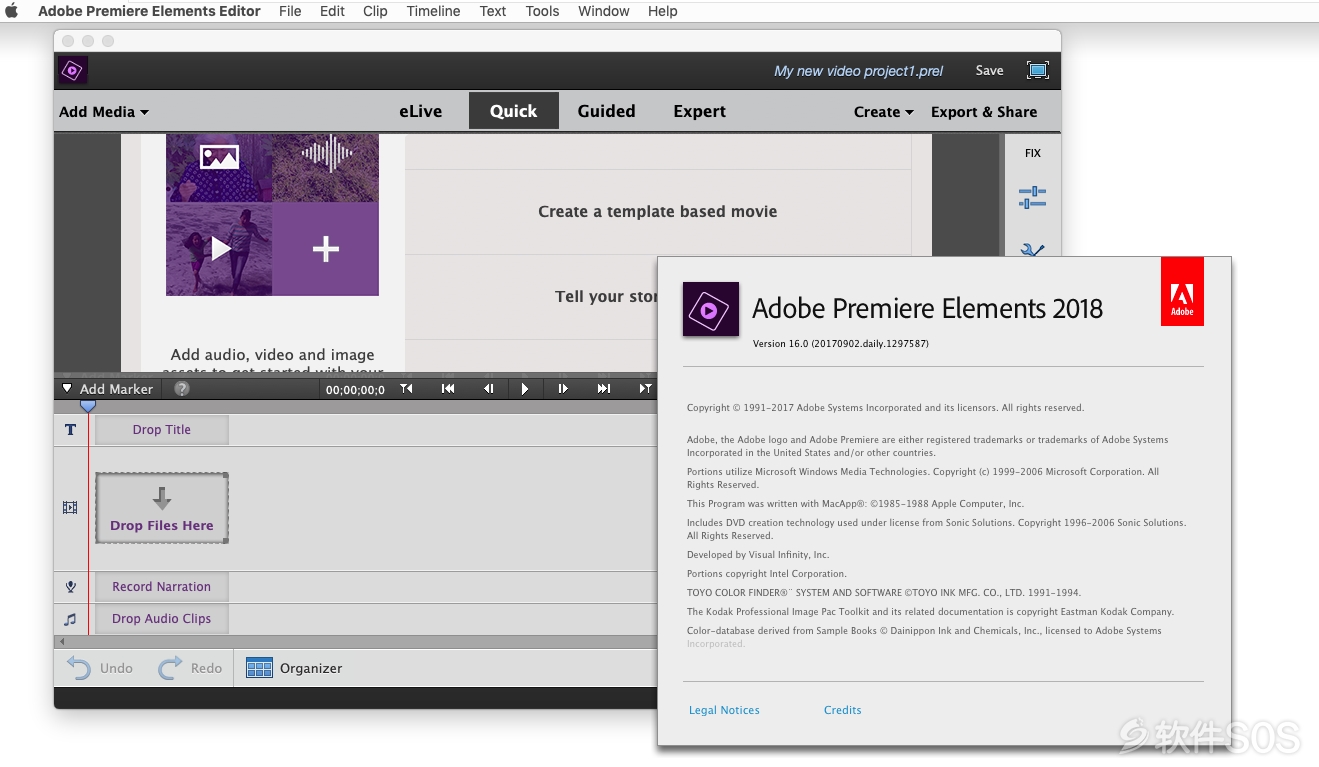The width and height of the screenshot is (1319, 767).
Task: Go to previous marker in transport
Action: point(406,389)
